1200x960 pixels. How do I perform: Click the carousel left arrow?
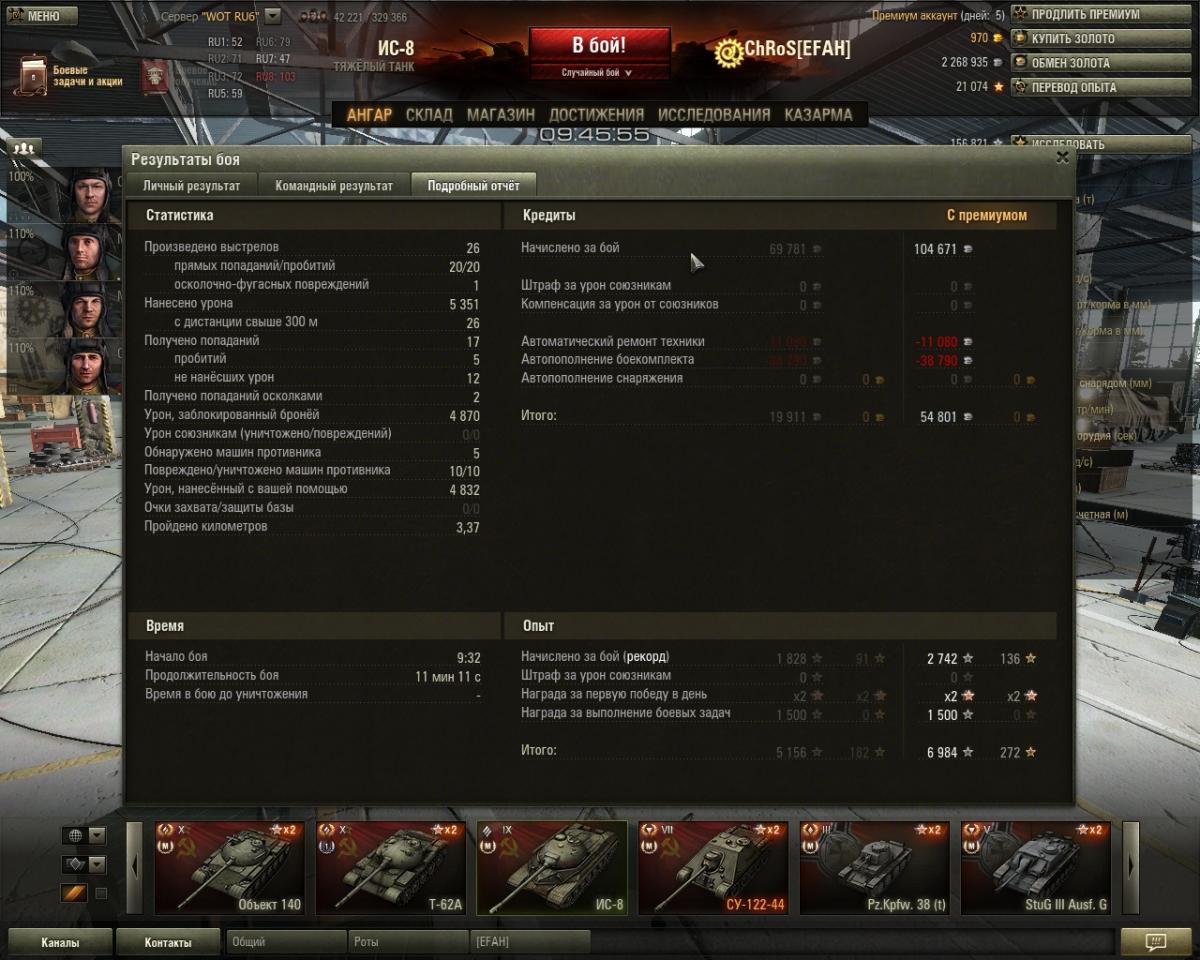click(134, 868)
